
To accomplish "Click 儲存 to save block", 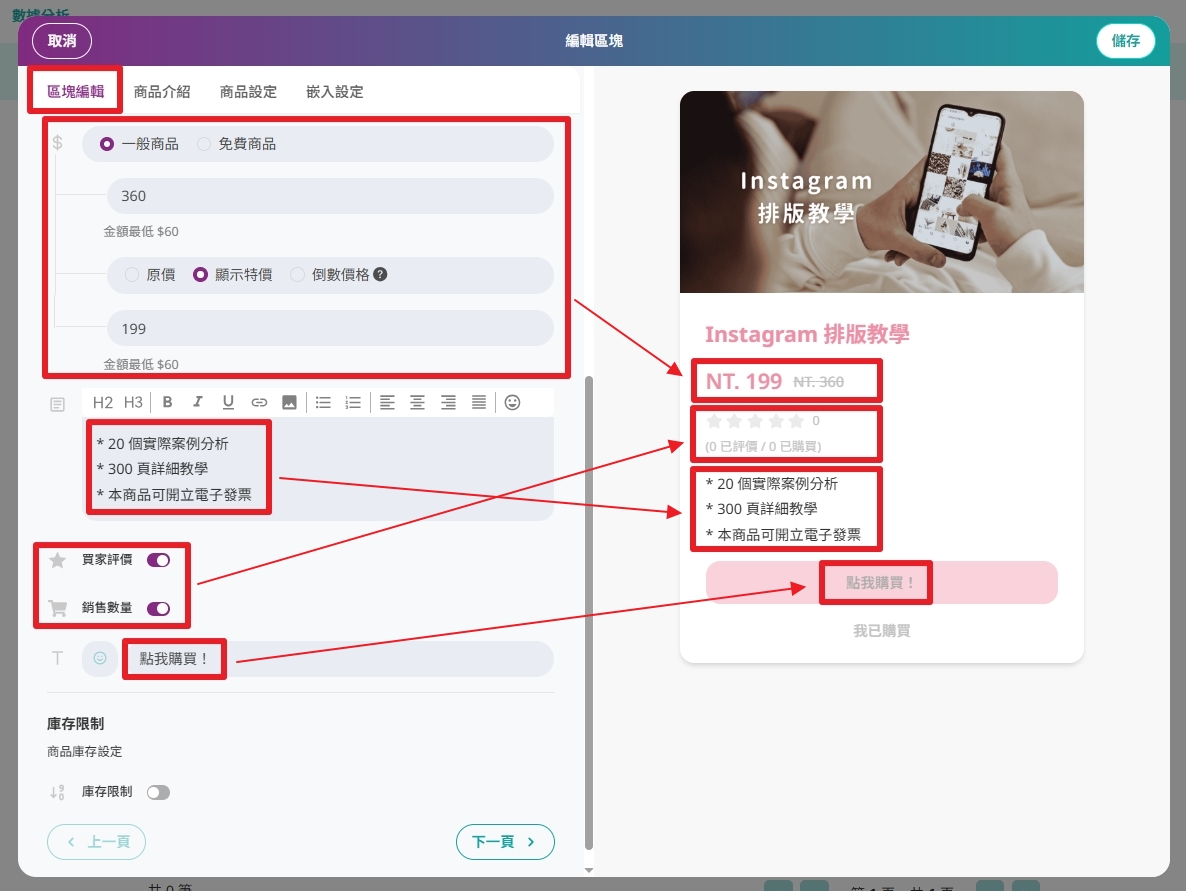I will [1125, 41].
